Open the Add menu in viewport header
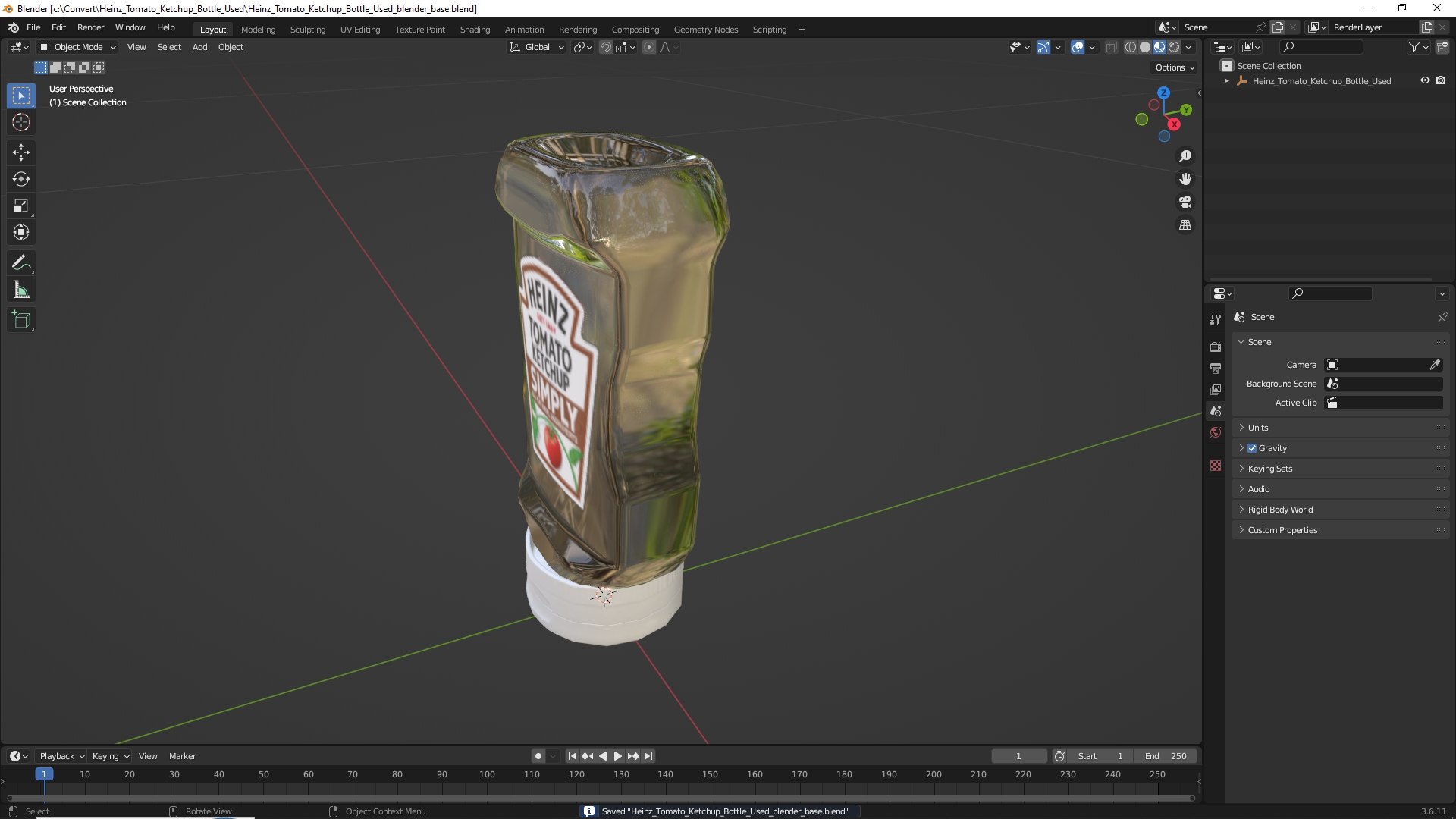 point(199,47)
